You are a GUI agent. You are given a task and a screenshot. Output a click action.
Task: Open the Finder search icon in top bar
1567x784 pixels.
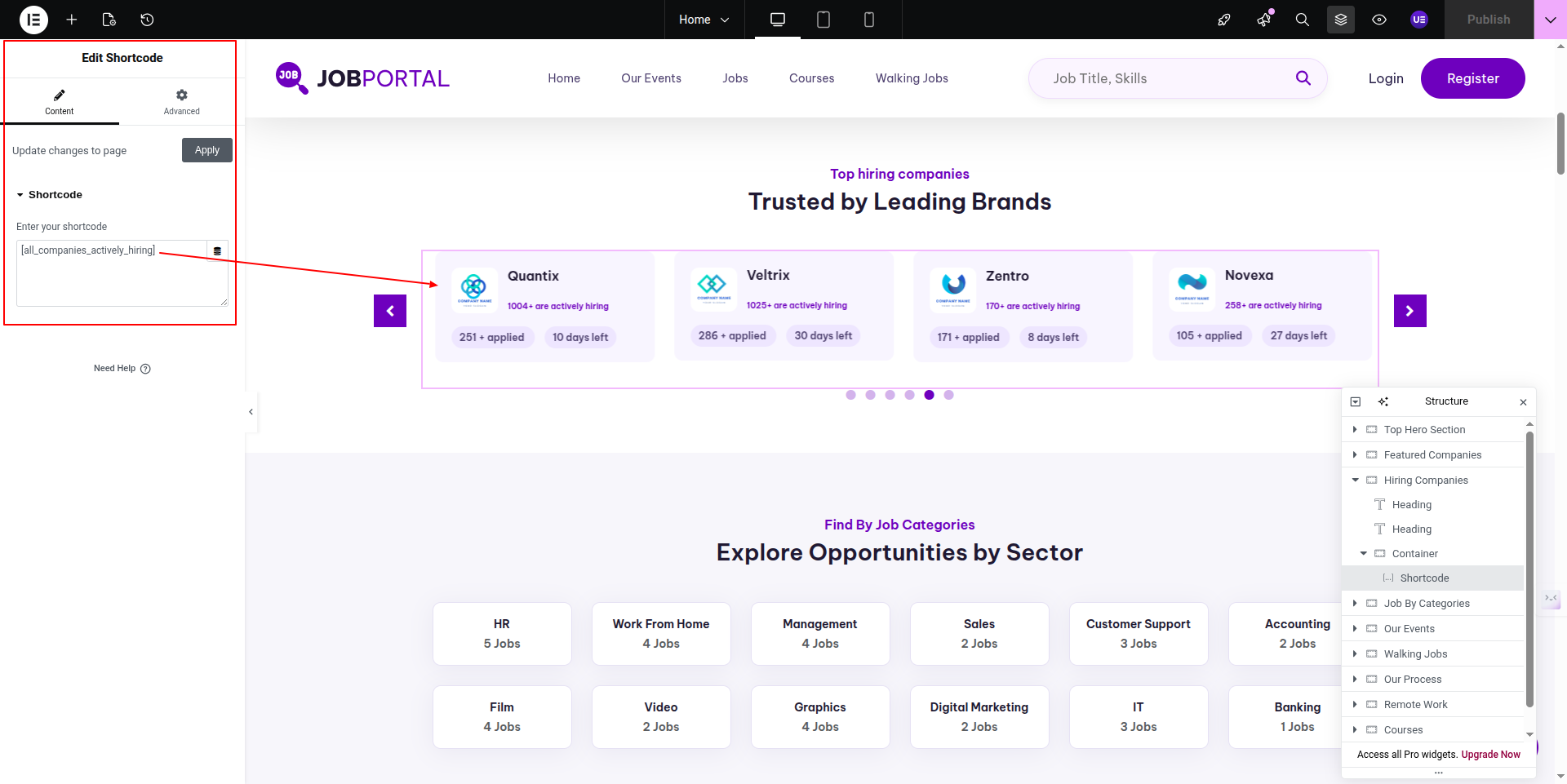click(1302, 20)
